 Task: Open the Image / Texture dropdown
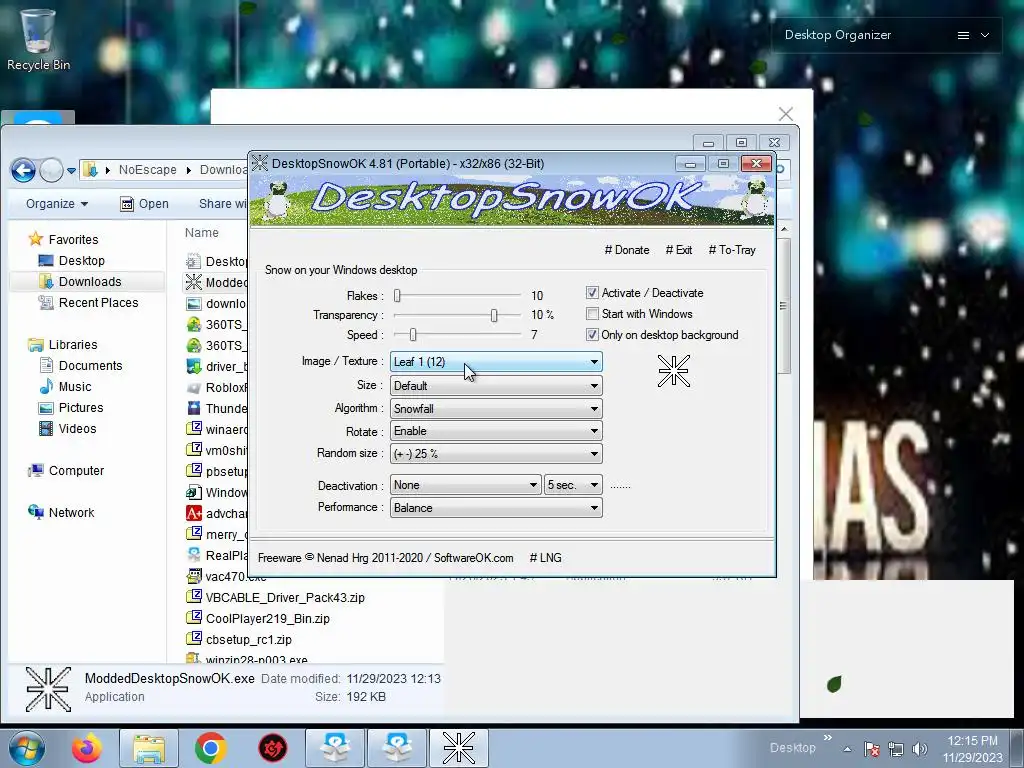point(496,362)
